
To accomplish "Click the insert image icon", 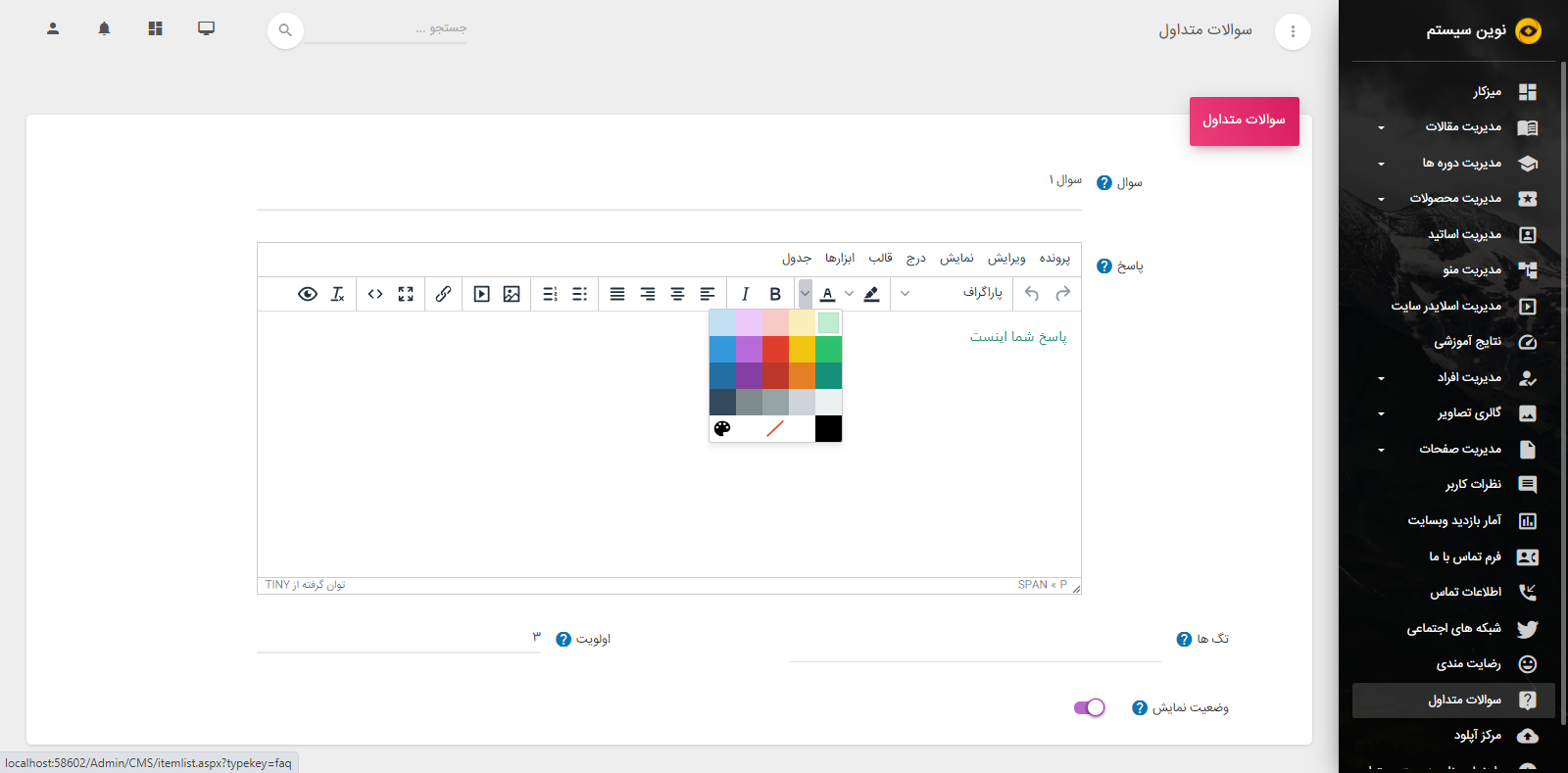I will [x=512, y=294].
